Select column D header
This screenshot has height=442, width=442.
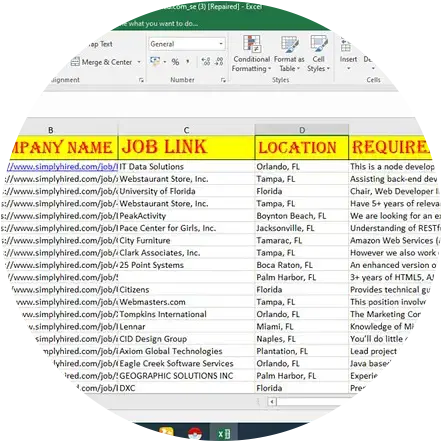tap(302, 130)
